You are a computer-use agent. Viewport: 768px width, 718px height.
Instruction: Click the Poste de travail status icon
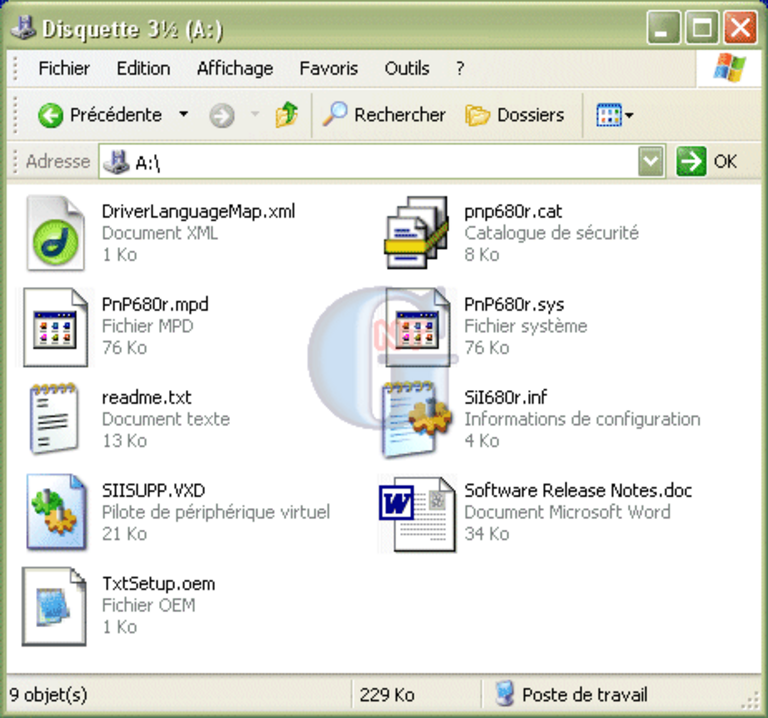[504, 694]
